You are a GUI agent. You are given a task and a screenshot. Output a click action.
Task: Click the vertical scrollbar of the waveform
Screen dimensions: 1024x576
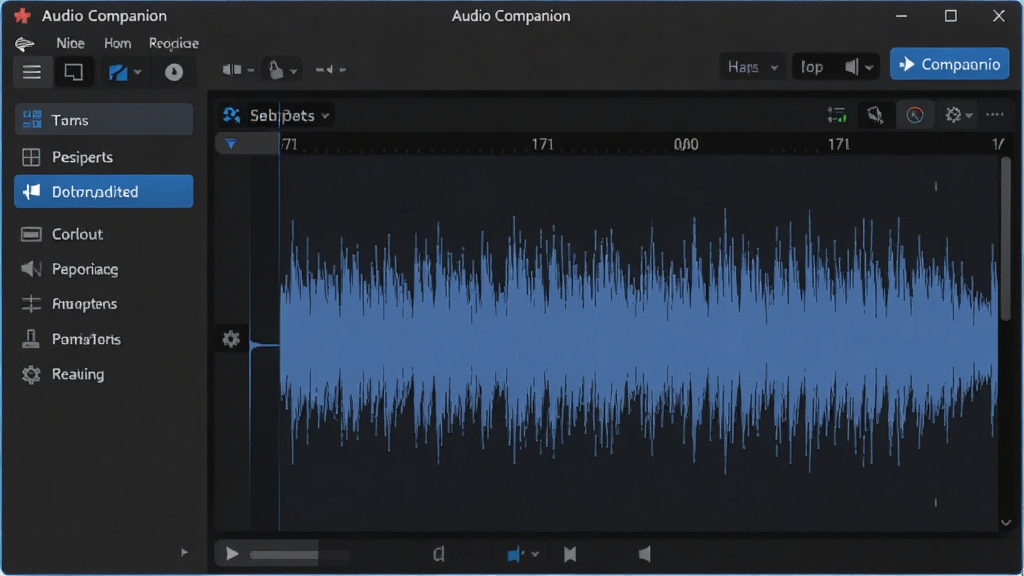(x=1006, y=239)
